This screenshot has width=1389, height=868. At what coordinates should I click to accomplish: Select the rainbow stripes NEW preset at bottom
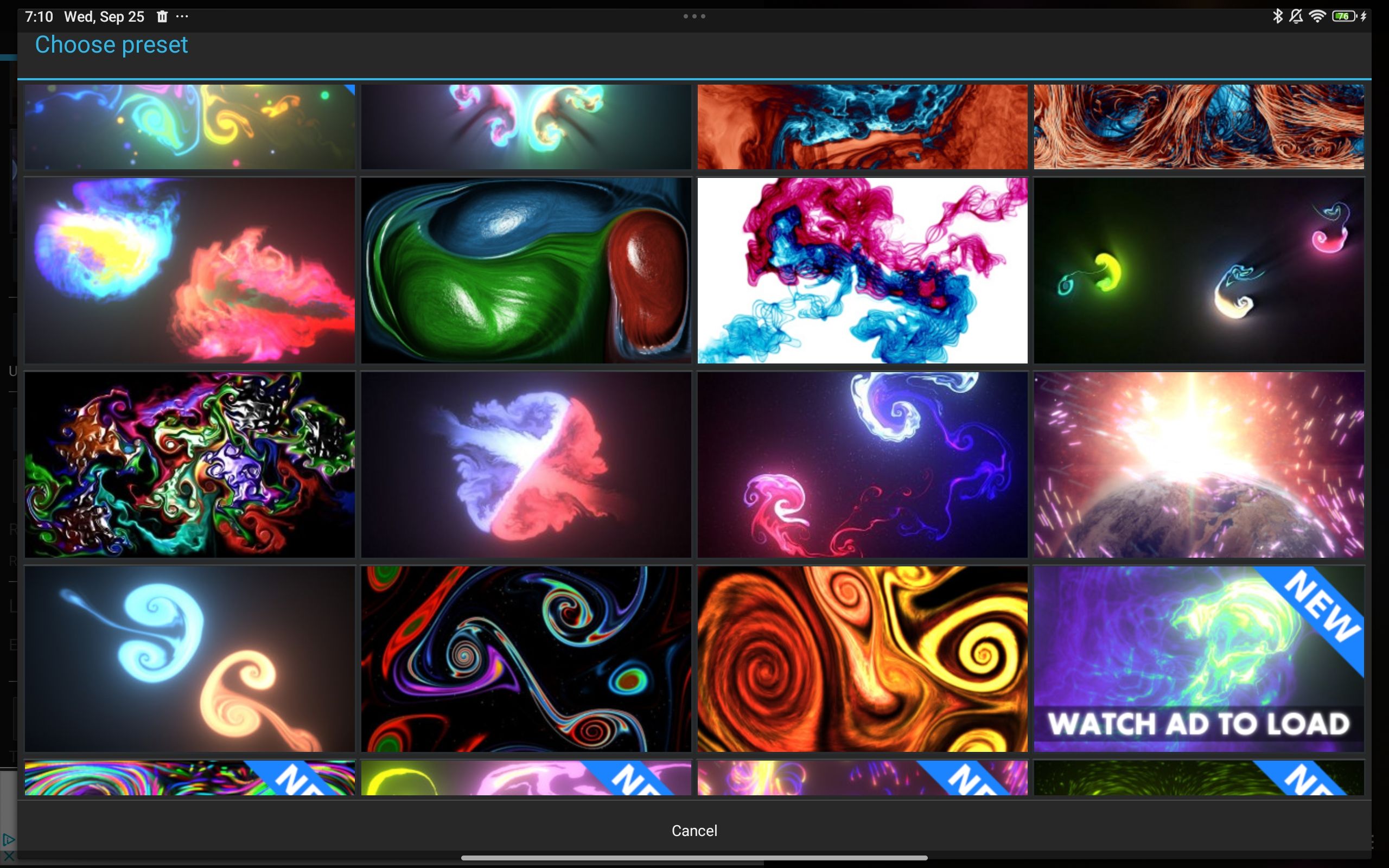tap(189, 778)
